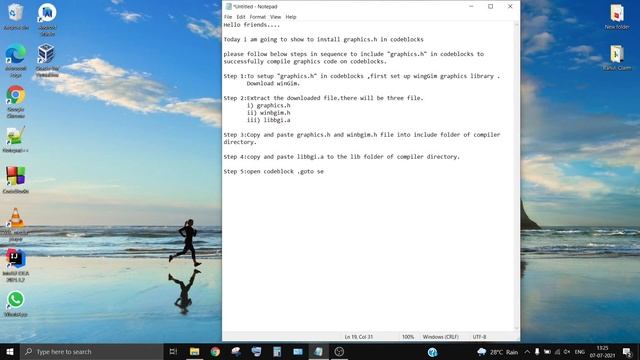Open the Oracle VM VirtualBox desktop shortcut
This screenshot has height=360, width=640.
tap(47, 60)
